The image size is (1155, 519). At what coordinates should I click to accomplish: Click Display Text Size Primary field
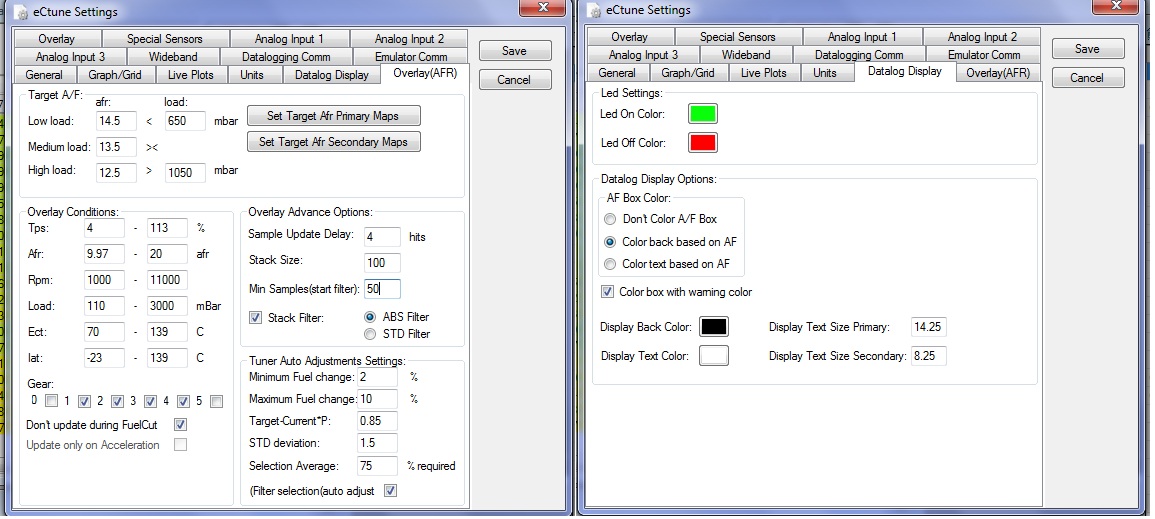coord(928,327)
